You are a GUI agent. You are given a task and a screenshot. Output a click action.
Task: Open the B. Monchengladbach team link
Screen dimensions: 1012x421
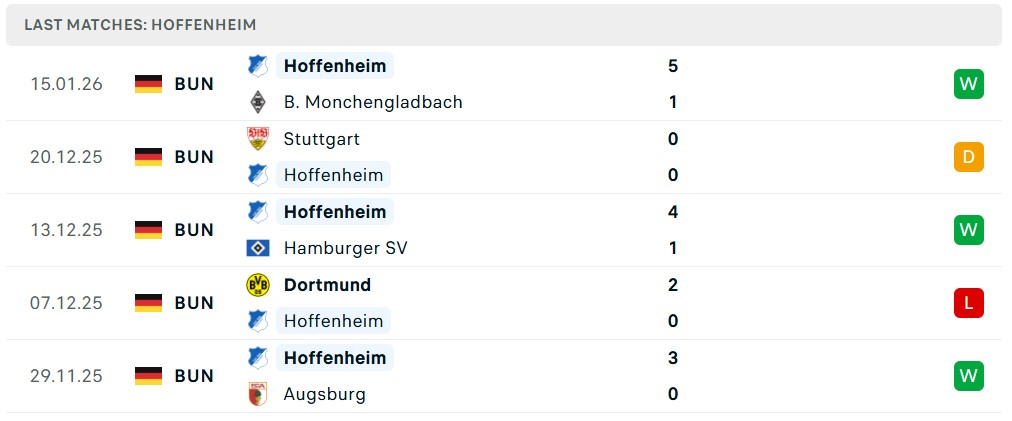pyautogui.click(x=373, y=102)
